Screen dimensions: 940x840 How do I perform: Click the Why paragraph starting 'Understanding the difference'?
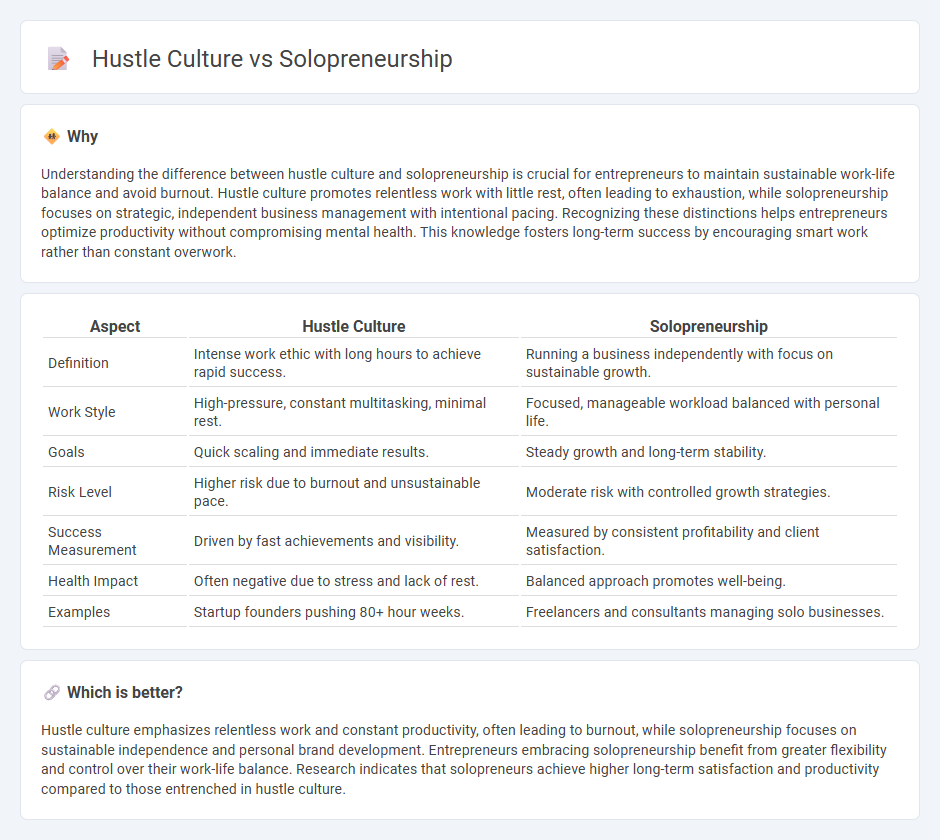pyautogui.click(x=468, y=213)
